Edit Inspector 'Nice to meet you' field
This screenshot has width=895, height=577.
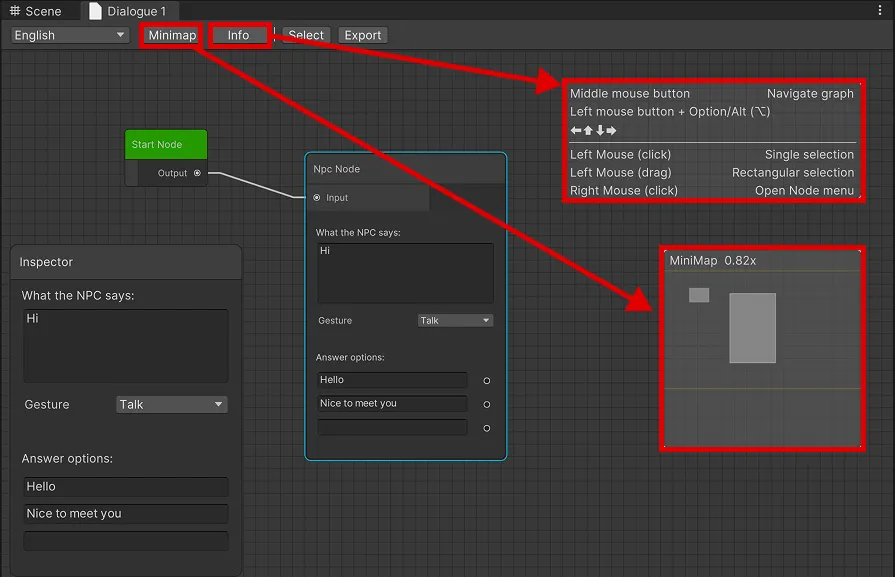pos(126,514)
